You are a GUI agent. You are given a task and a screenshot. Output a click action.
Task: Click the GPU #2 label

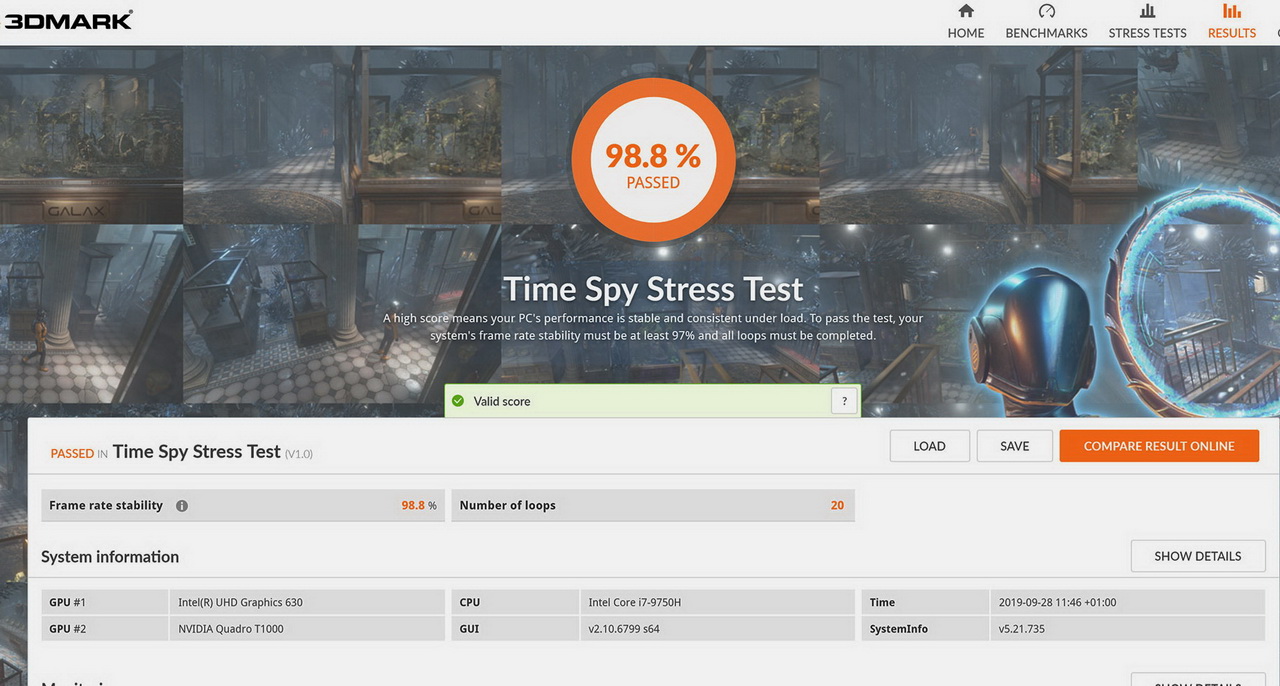tap(68, 629)
